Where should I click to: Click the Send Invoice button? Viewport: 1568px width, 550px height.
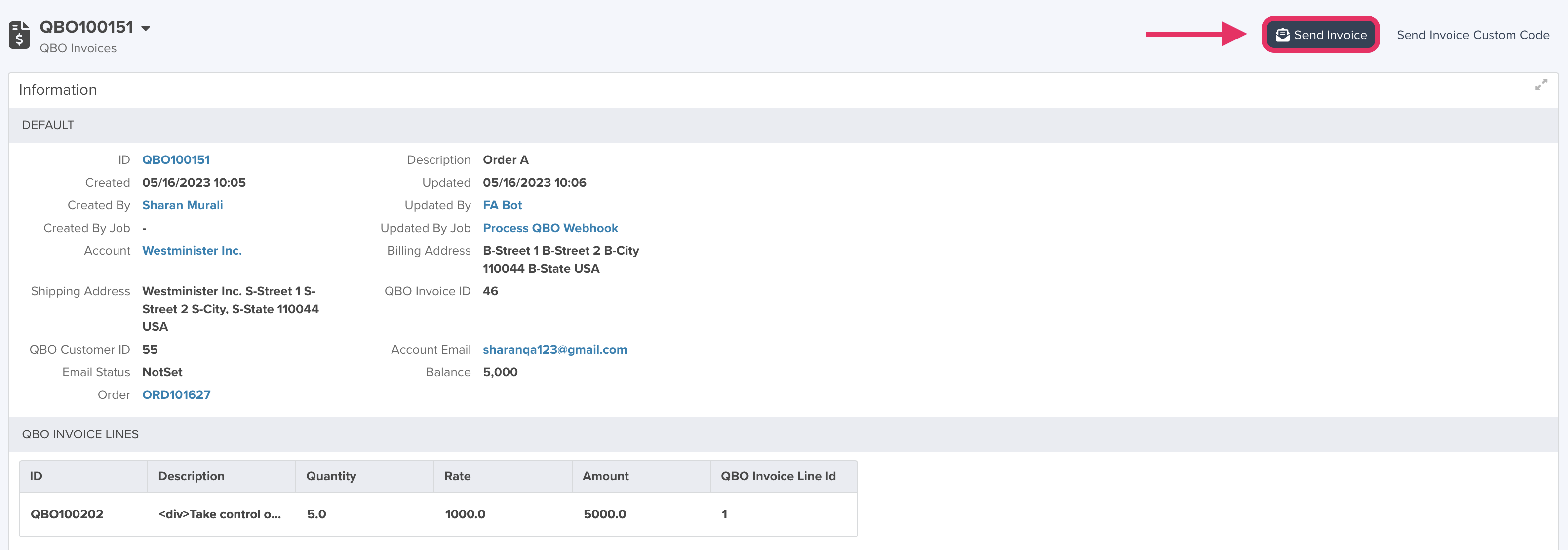(1320, 35)
